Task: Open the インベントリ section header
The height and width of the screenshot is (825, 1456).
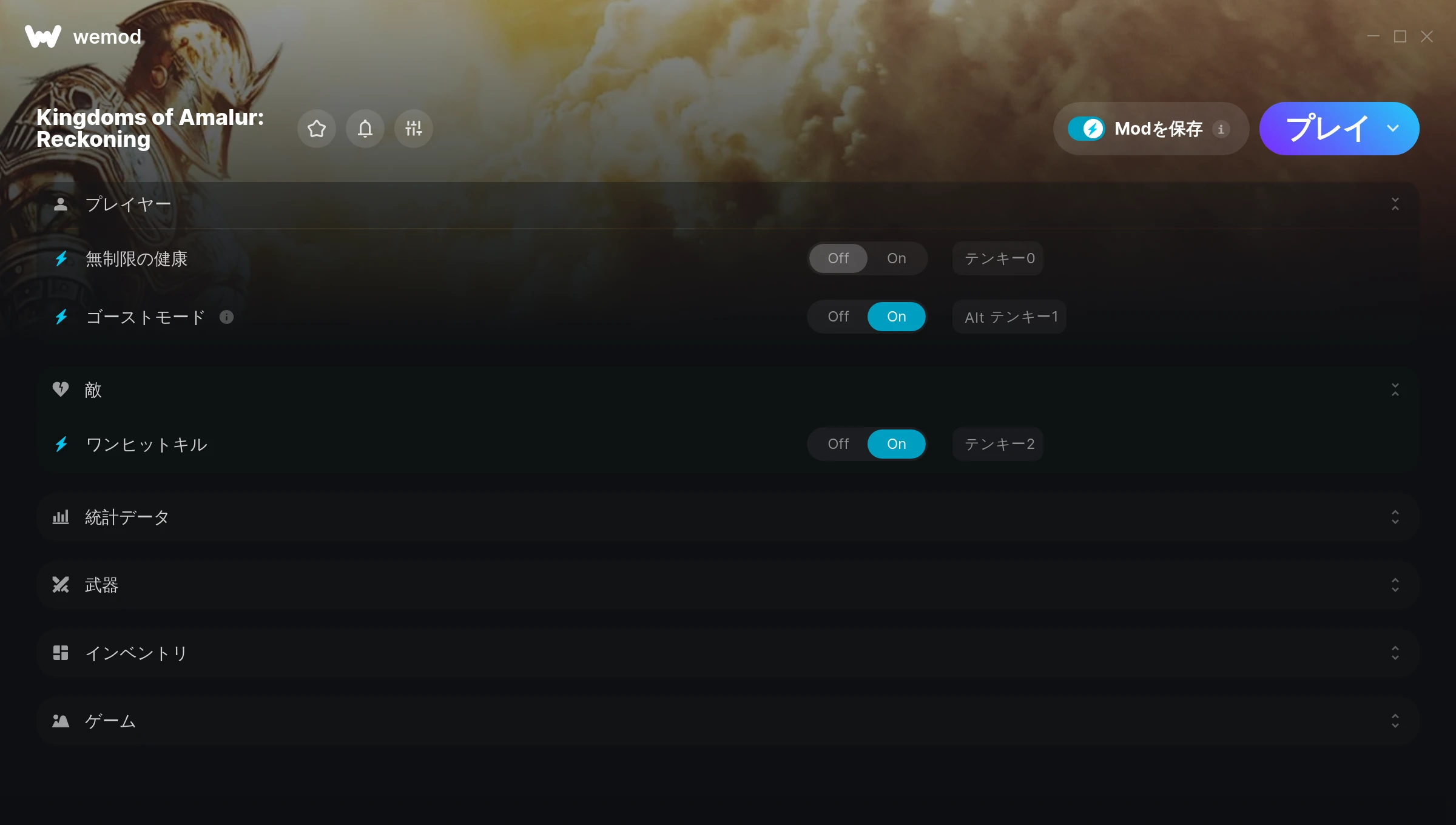Action: coord(728,653)
